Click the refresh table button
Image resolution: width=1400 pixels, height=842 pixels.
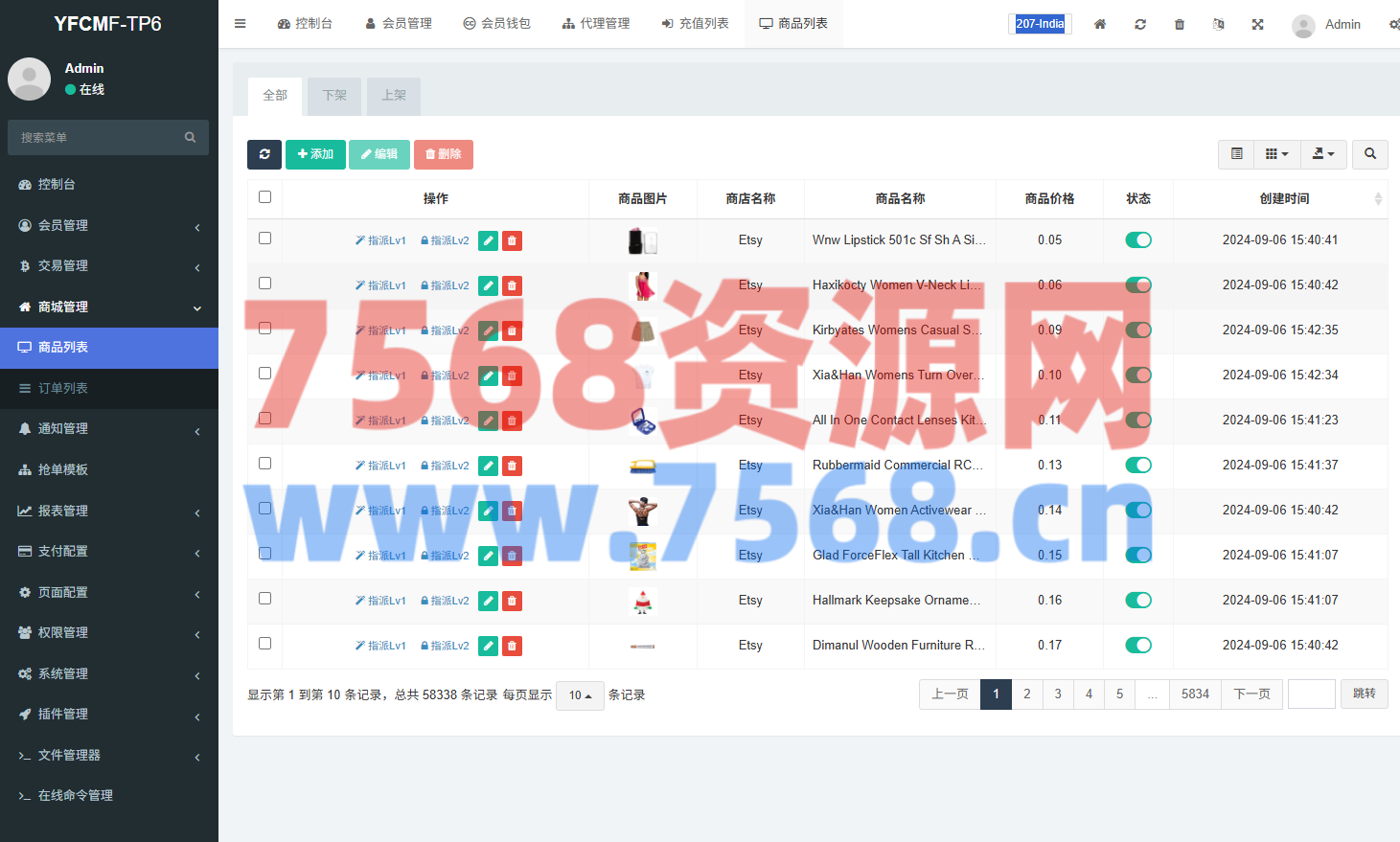(x=264, y=154)
